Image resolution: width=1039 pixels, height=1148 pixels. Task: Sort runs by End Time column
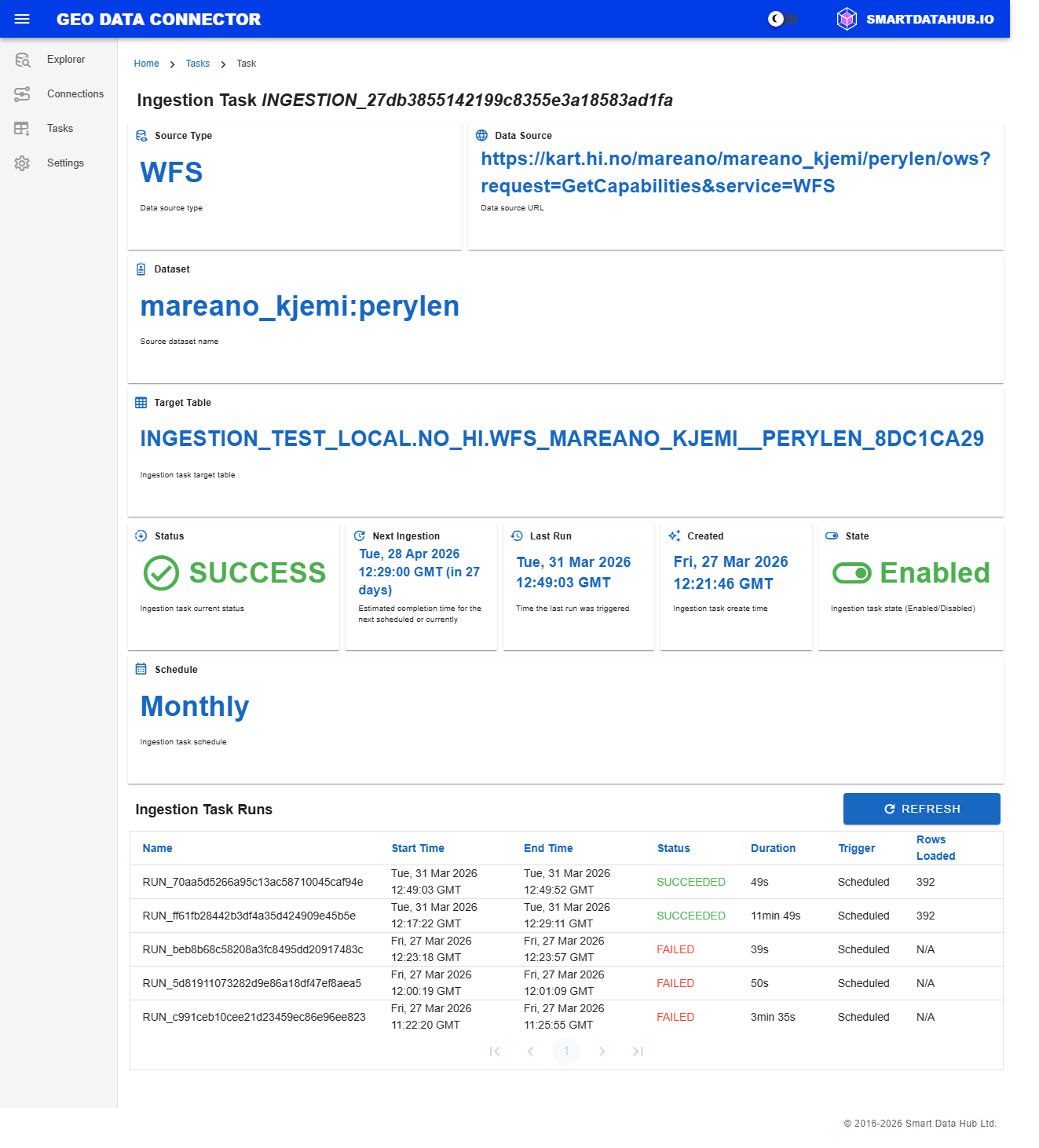pos(548,848)
